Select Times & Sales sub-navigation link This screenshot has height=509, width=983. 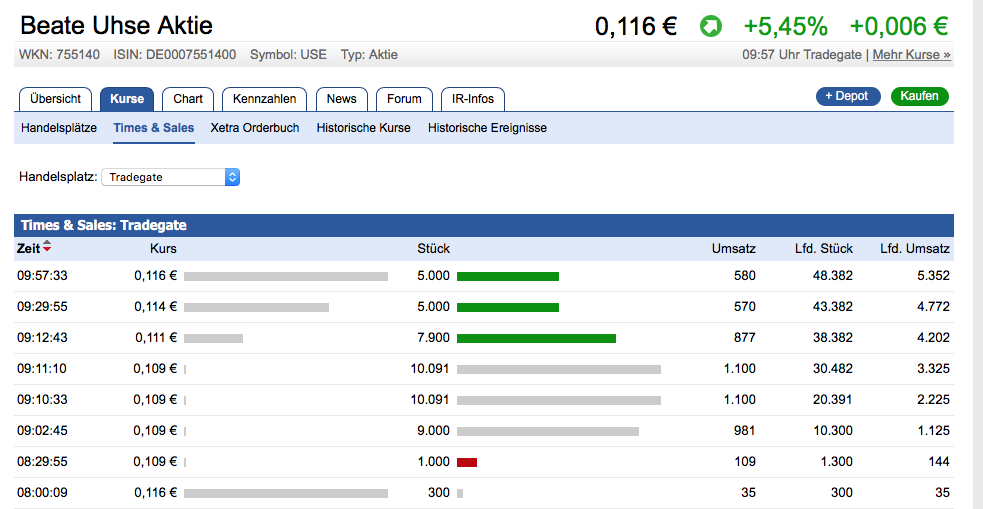(x=154, y=128)
